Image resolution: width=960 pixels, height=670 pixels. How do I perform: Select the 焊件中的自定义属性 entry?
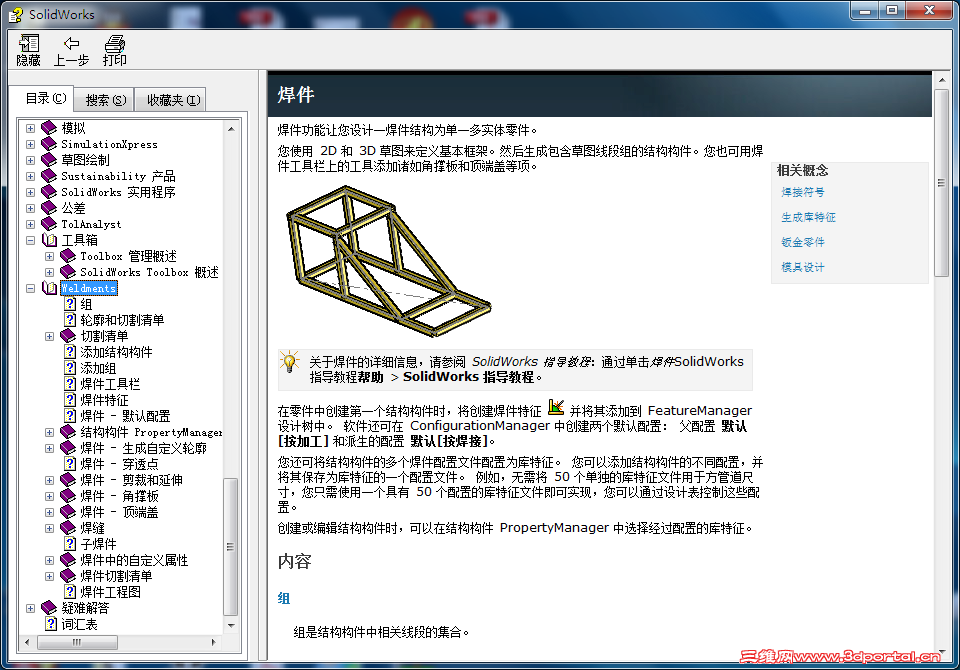pyautogui.click(x=133, y=560)
